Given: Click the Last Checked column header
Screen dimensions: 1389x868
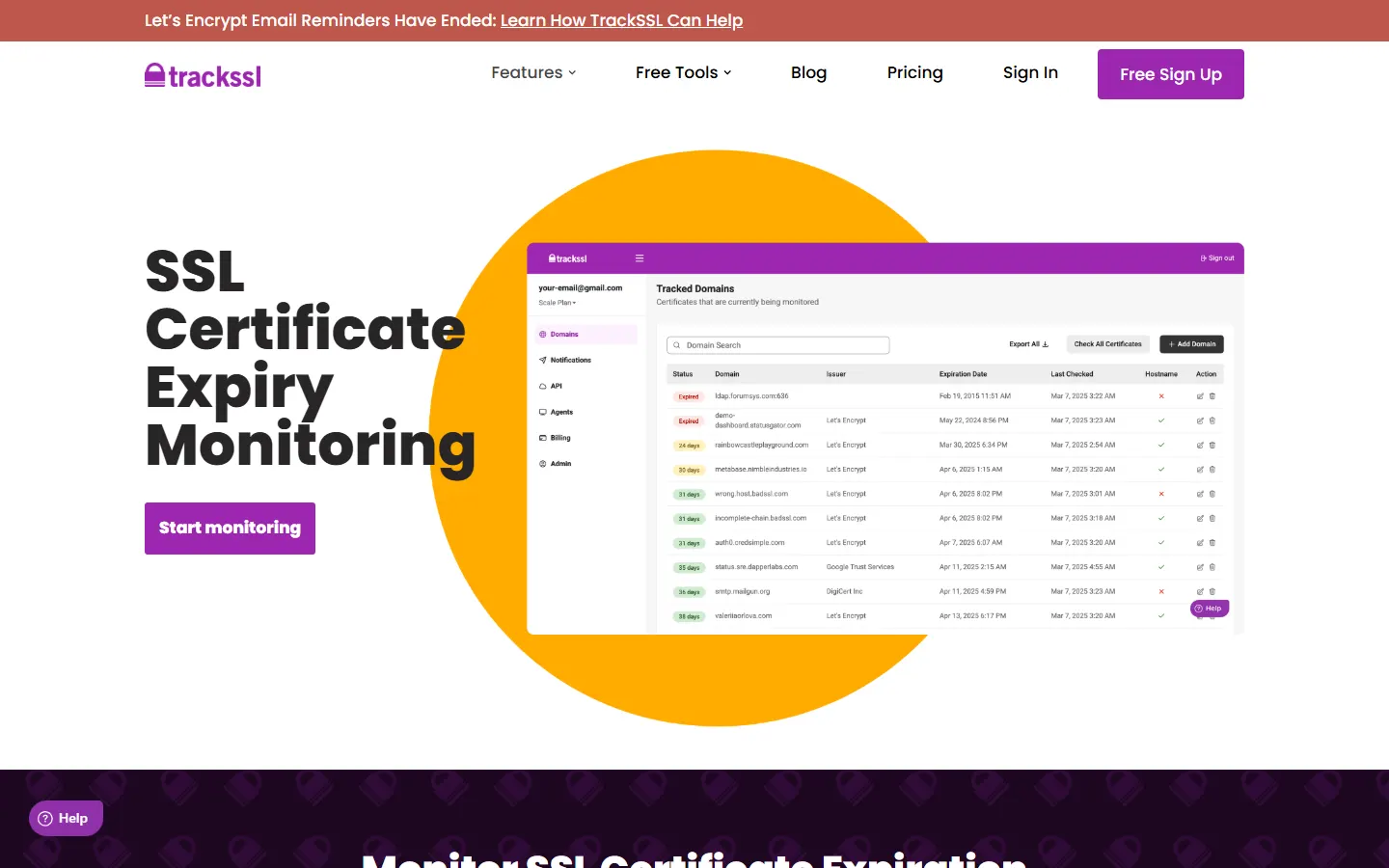Looking at the screenshot, I should click(1072, 374).
